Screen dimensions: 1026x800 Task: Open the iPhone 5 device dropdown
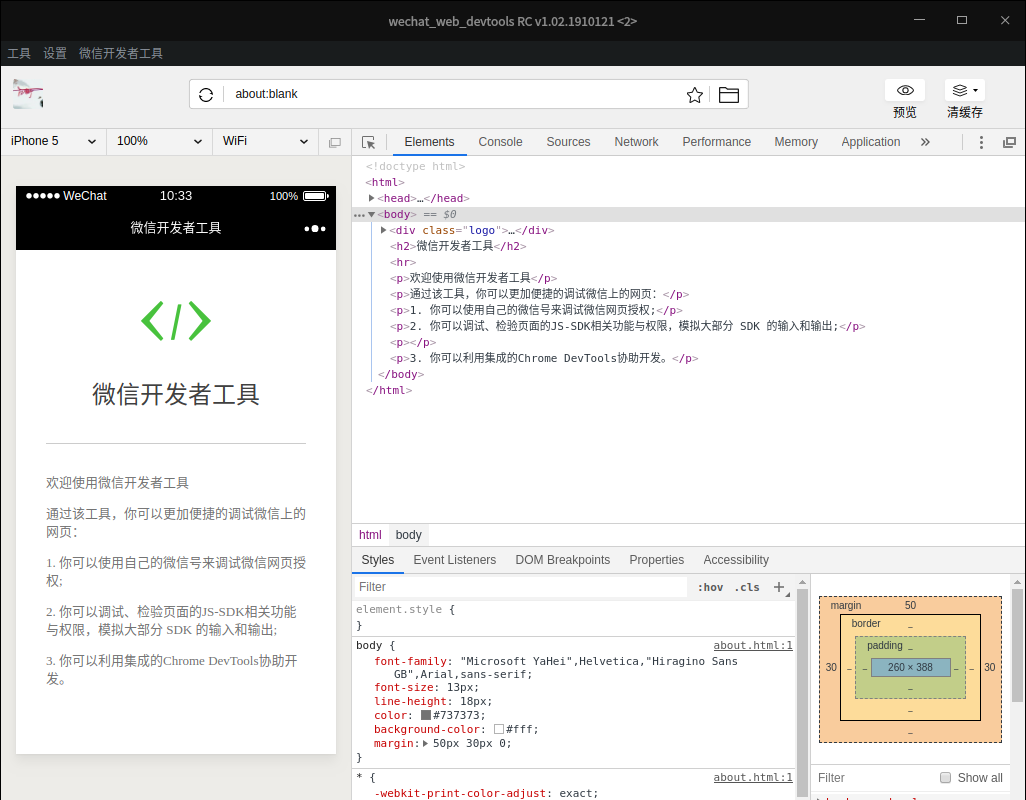[54, 141]
